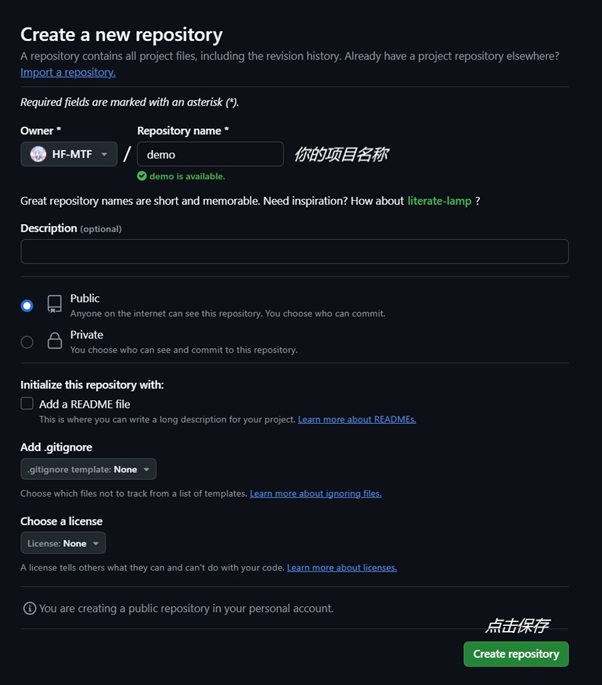Click into the Description text field
Viewport: 602px width, 685px height.
(294, 251)
